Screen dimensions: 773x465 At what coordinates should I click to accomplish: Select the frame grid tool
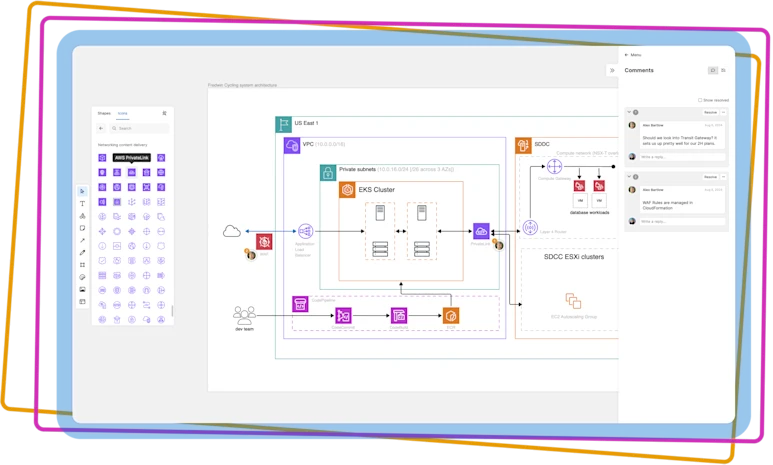[82, 265]
